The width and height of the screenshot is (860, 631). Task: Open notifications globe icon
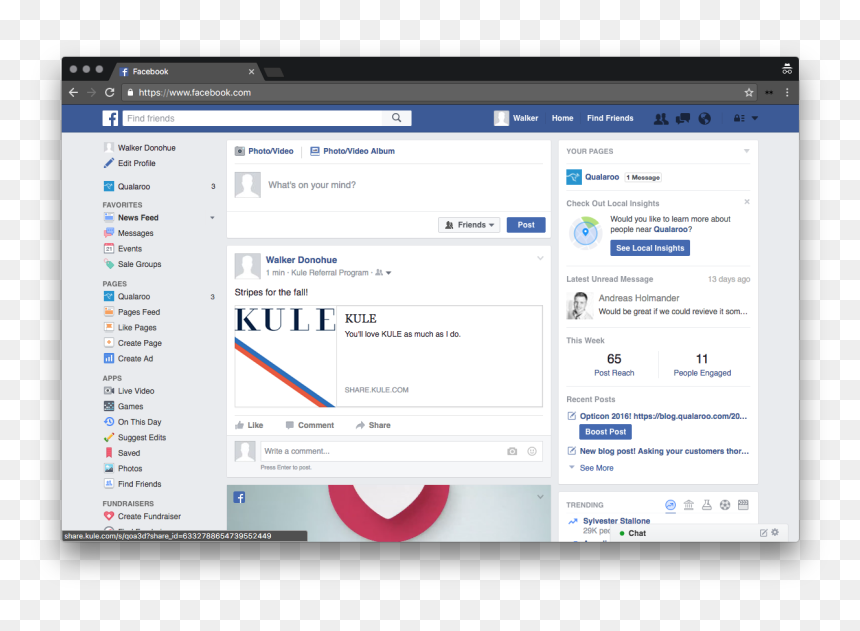705,119
